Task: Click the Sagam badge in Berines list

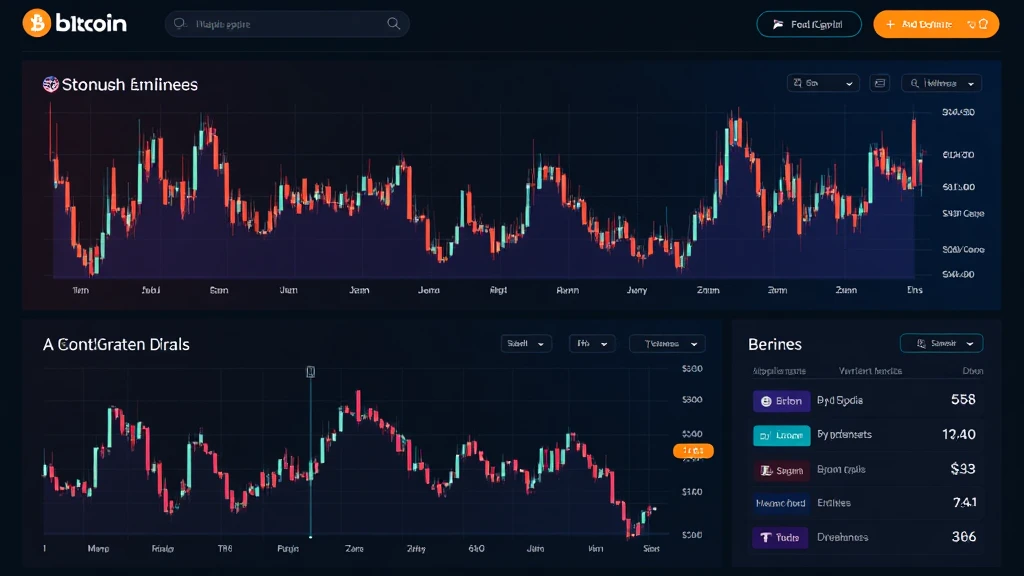Action: click(781, 470)
